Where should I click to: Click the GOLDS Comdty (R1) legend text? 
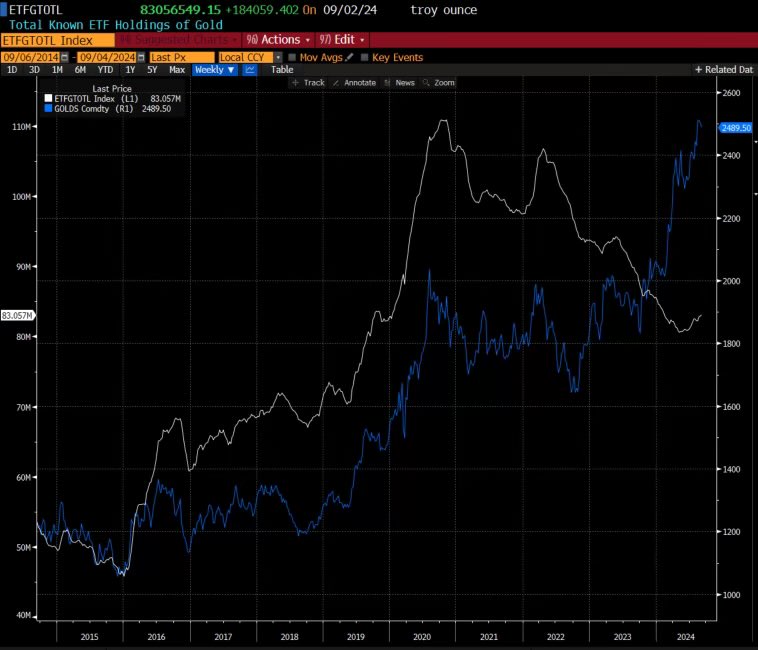tap(94, 109)
